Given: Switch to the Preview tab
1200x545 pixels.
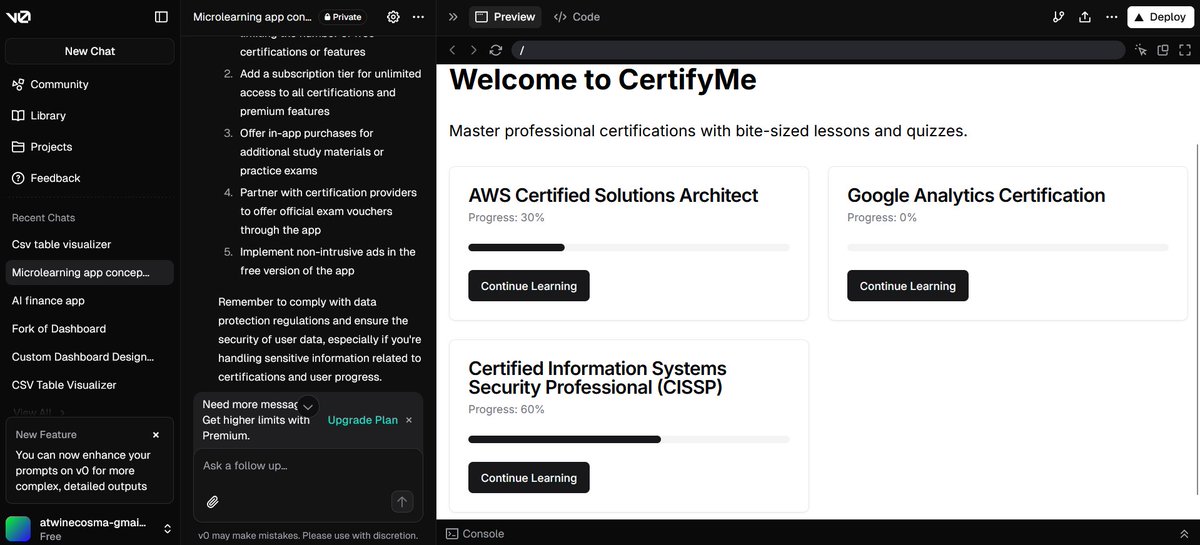Looking at the screenshot, I should coord(505,17).
